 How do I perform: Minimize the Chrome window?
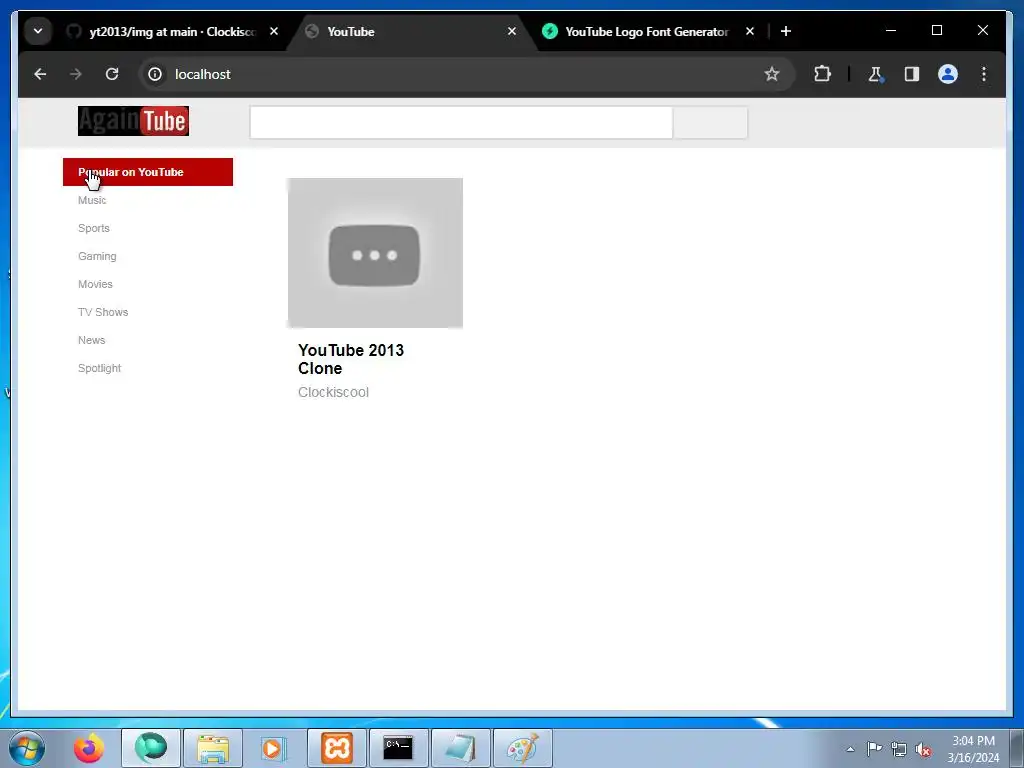[891, 31]
